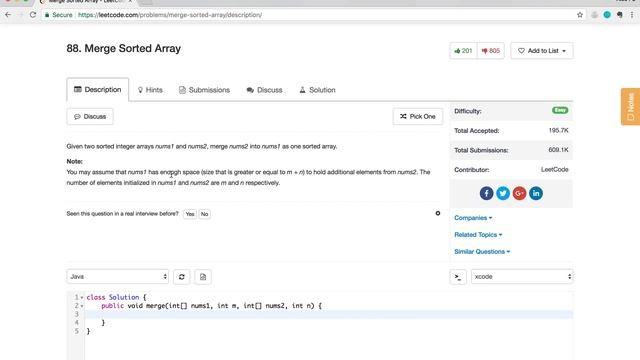Switch to the Hints tab
640x360 pixels.
pyautogui.click(x=150, y=90)
